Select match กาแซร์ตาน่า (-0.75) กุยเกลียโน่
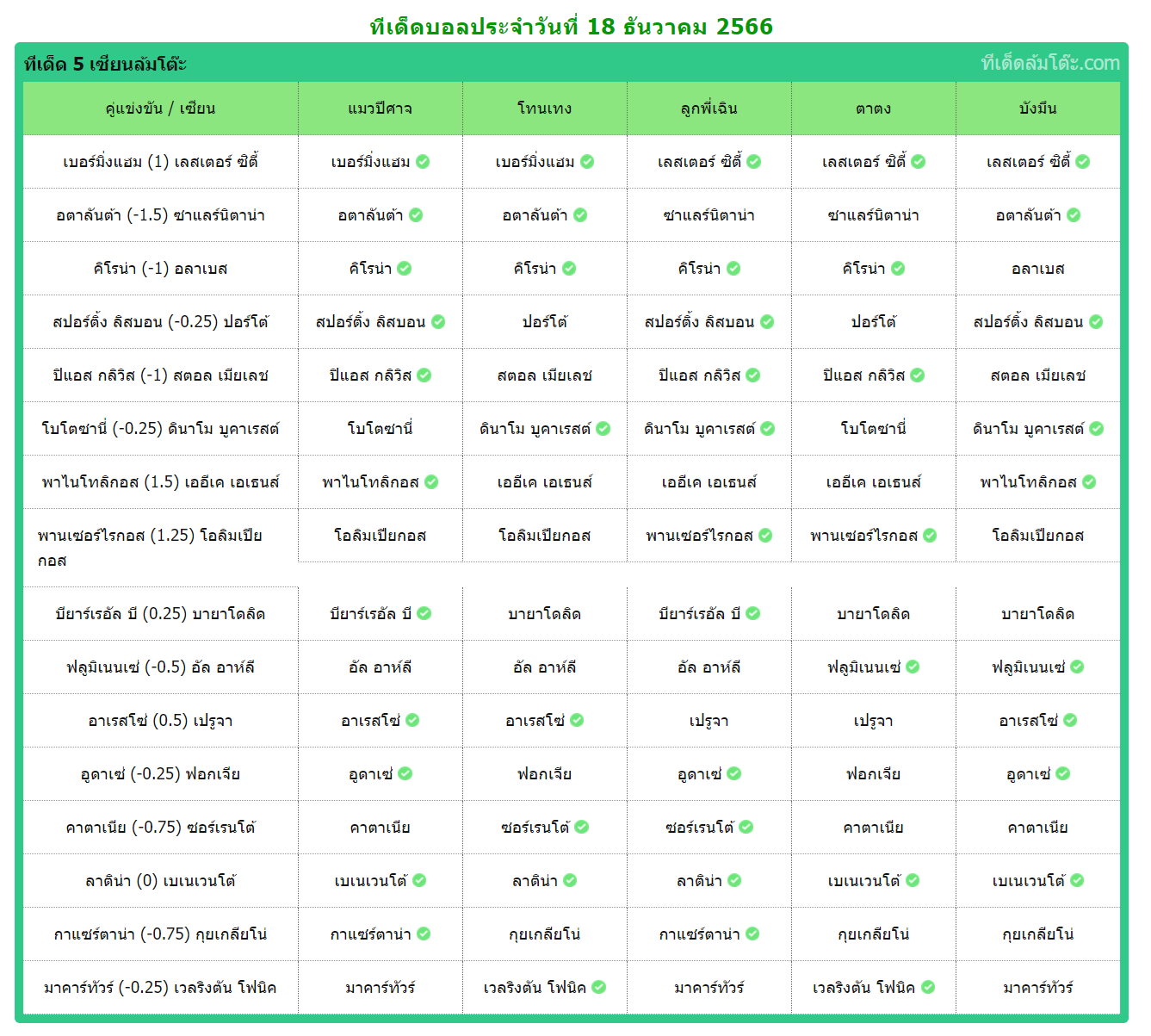The image size is (1151, 1036). pyautogui.click(x=160, y=934)
